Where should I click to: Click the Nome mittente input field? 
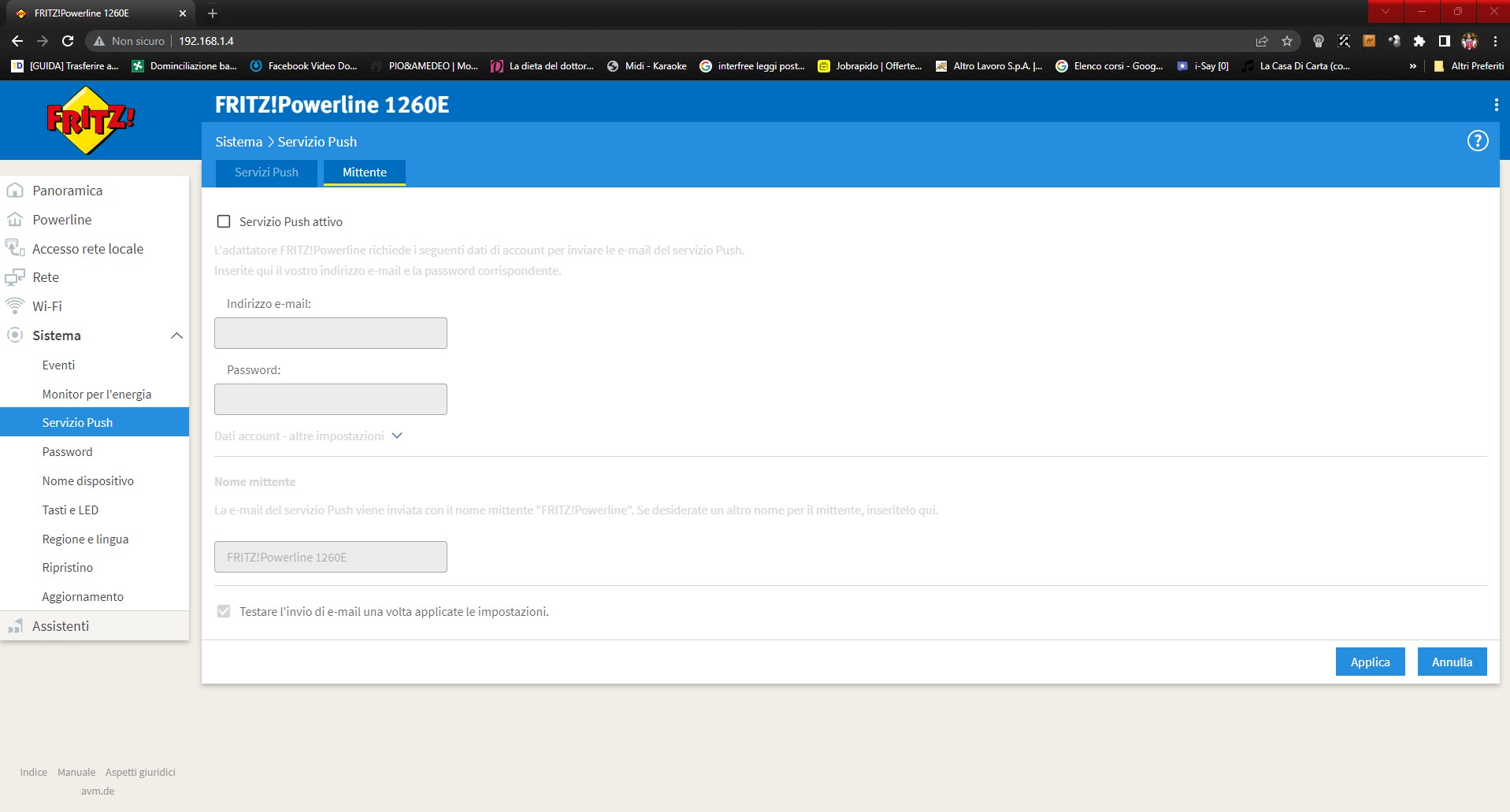[x=331, y=557]
